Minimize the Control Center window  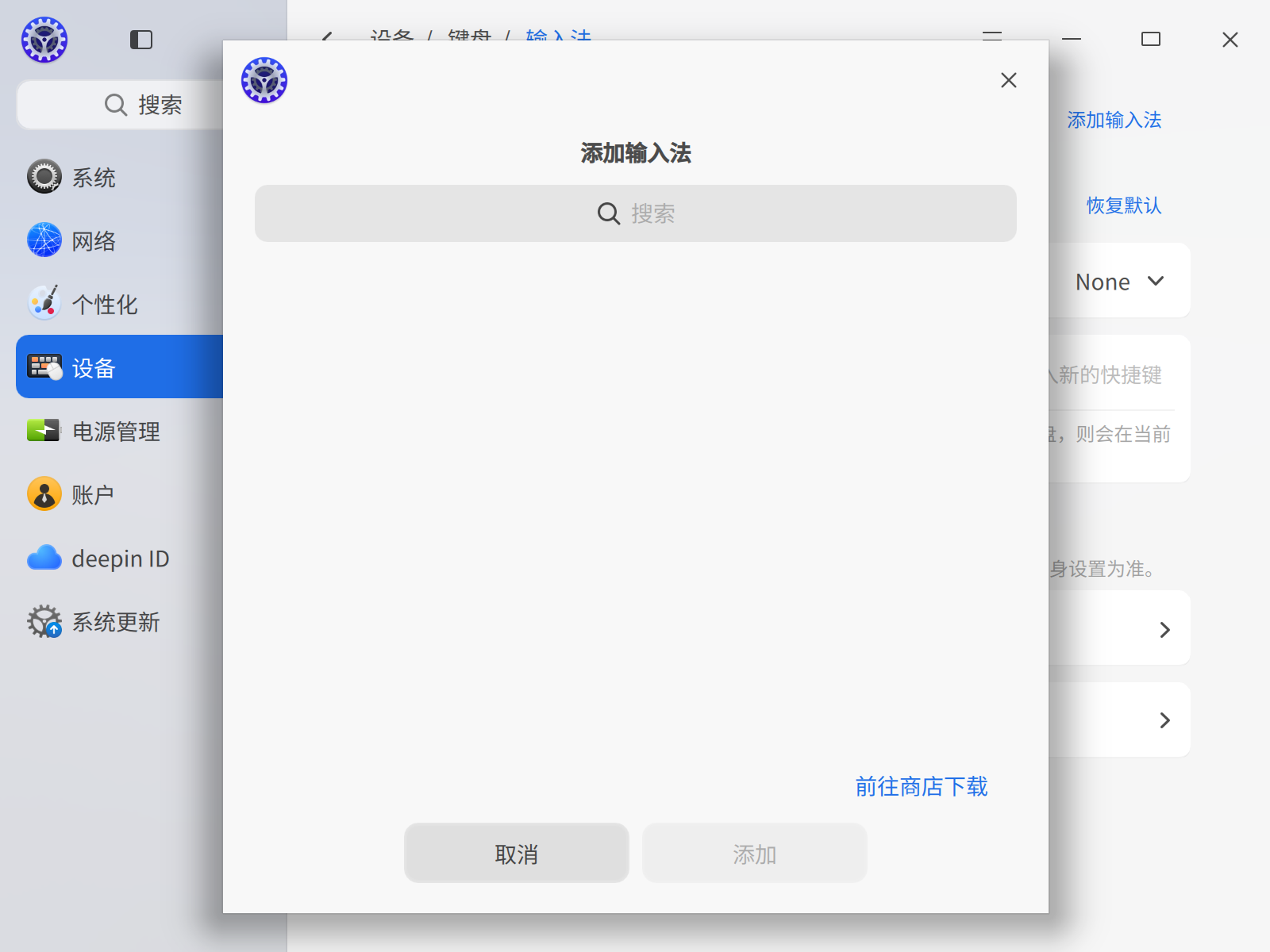pyautogui.click(x=1072, y=39)
